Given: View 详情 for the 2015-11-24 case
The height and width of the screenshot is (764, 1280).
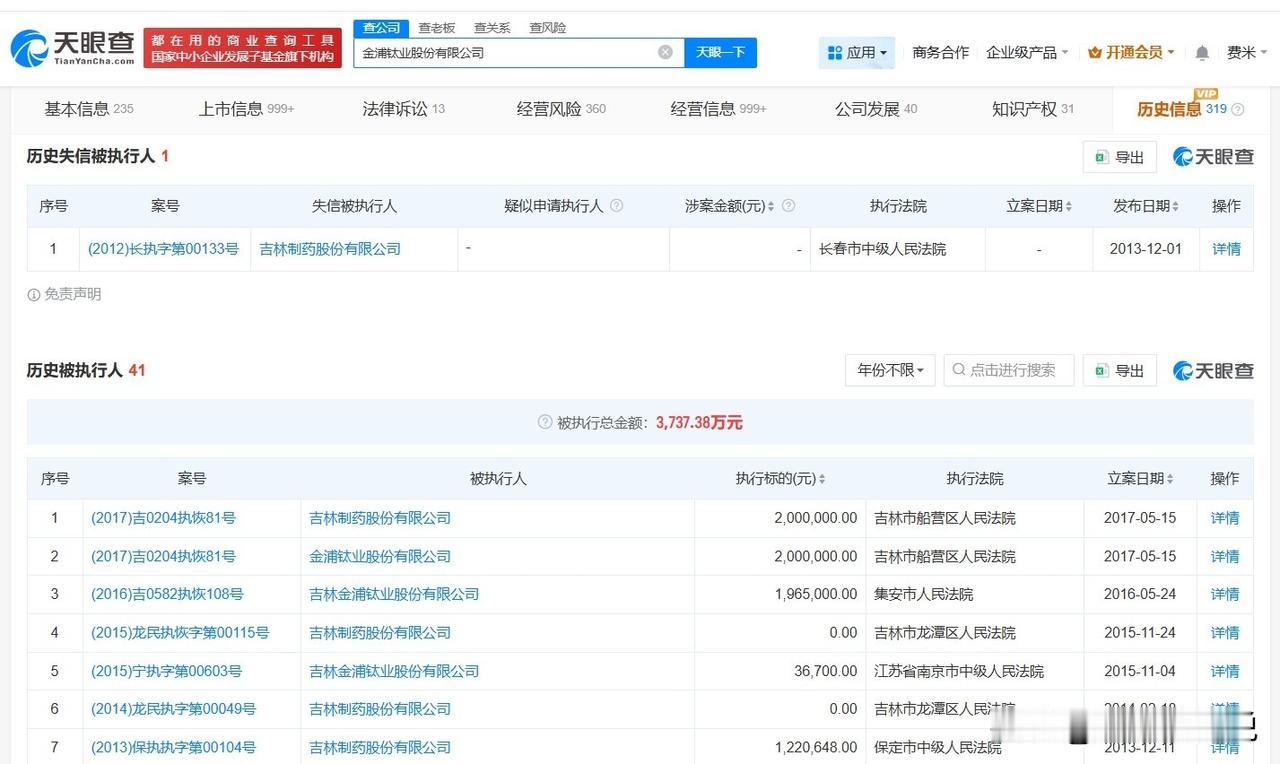Looking at the screenshot, I should tap(1225, 633).
